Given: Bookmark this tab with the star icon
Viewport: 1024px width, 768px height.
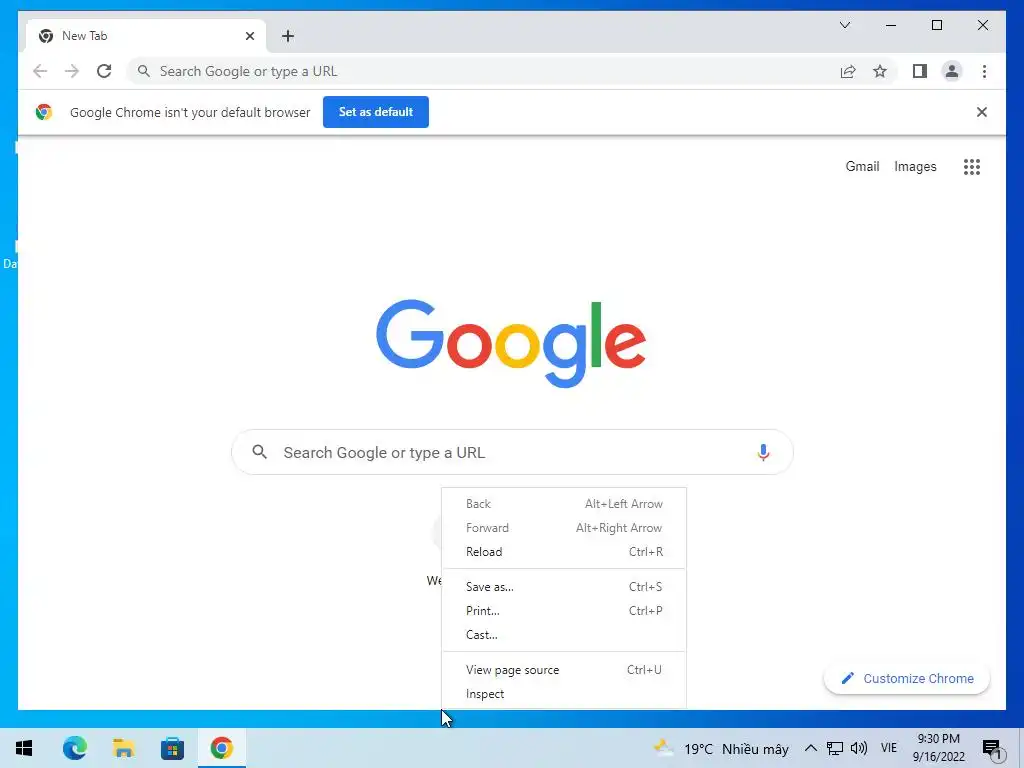Looking at the screenshot, I should (880, 71).
